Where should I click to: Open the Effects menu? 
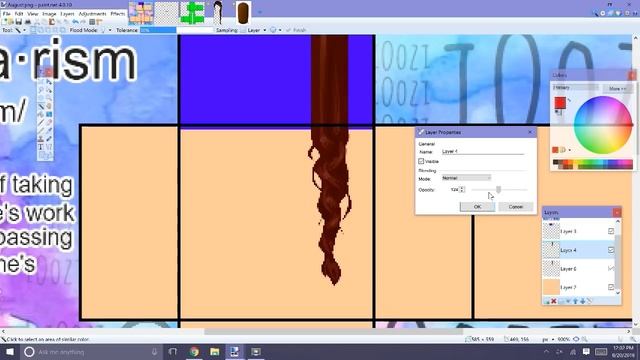click(x=118, y=13)
